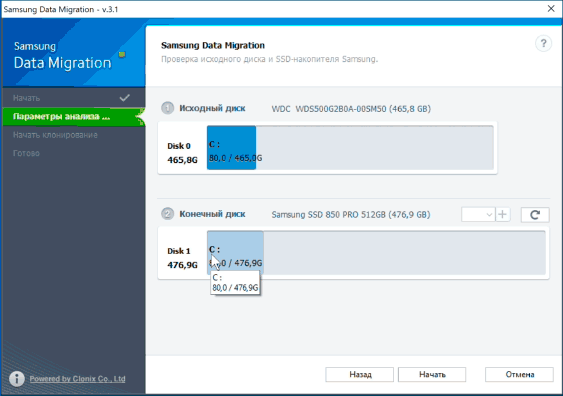The width and height of the screenshot is (563, 396).
Task: Click the Назад button
Action: (x=359, y=374)
